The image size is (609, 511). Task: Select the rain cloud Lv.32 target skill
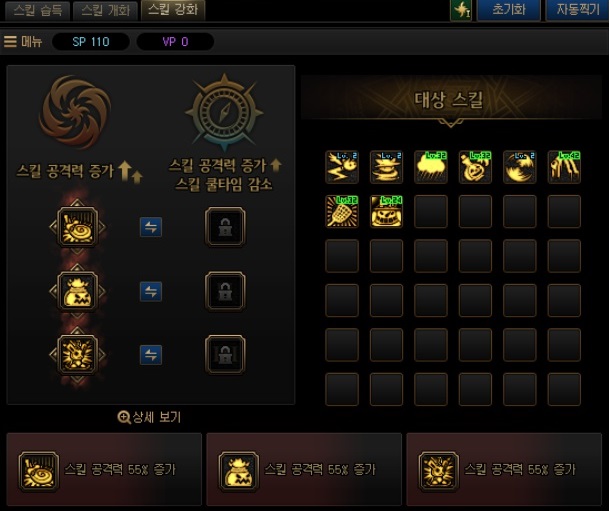click(431, 167)
